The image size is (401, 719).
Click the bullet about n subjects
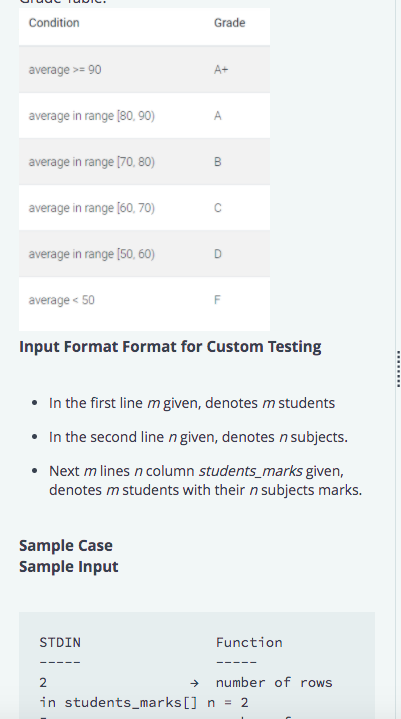point(198,437)
